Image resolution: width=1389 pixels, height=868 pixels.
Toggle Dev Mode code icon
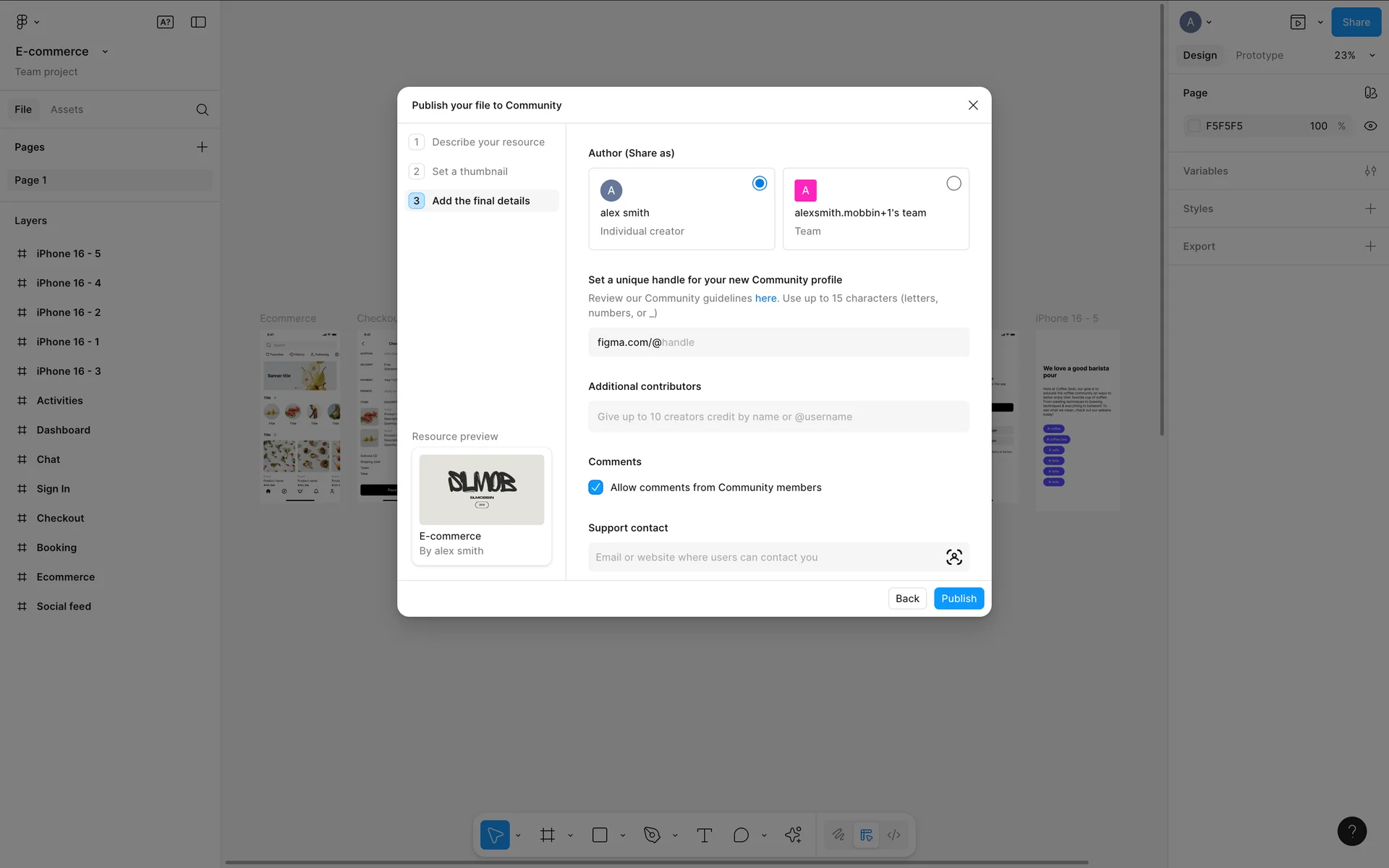click(x=894, y=835)
